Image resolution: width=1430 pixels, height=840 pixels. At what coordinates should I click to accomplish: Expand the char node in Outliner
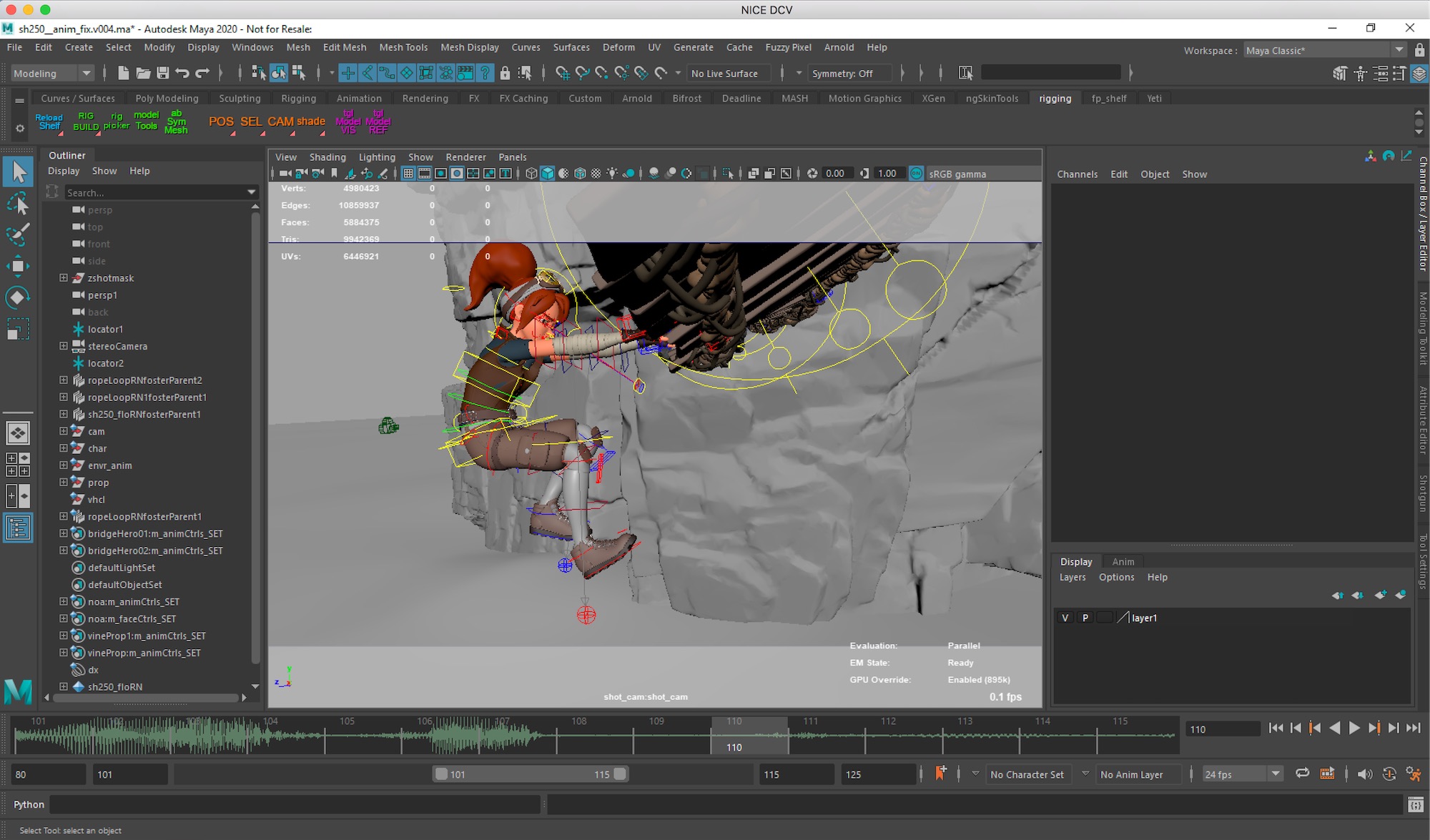coord(63,448)
